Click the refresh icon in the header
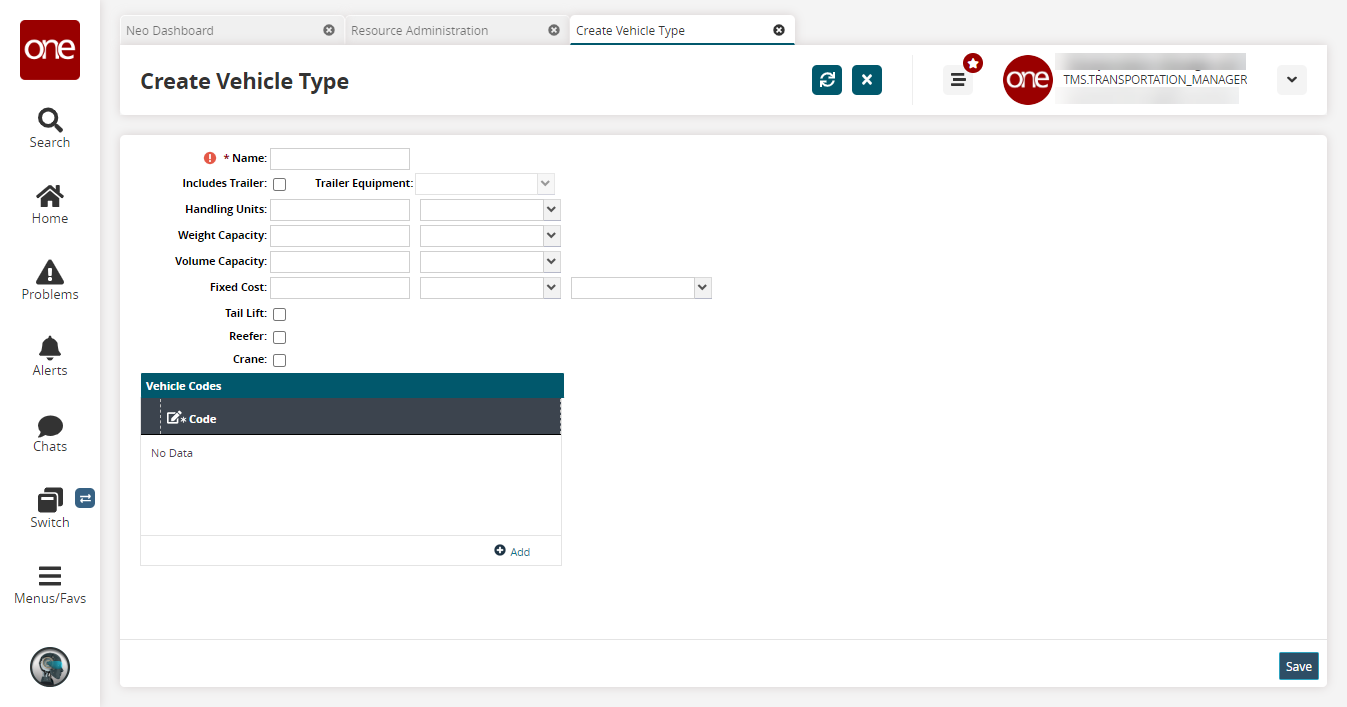 point(827,80)
